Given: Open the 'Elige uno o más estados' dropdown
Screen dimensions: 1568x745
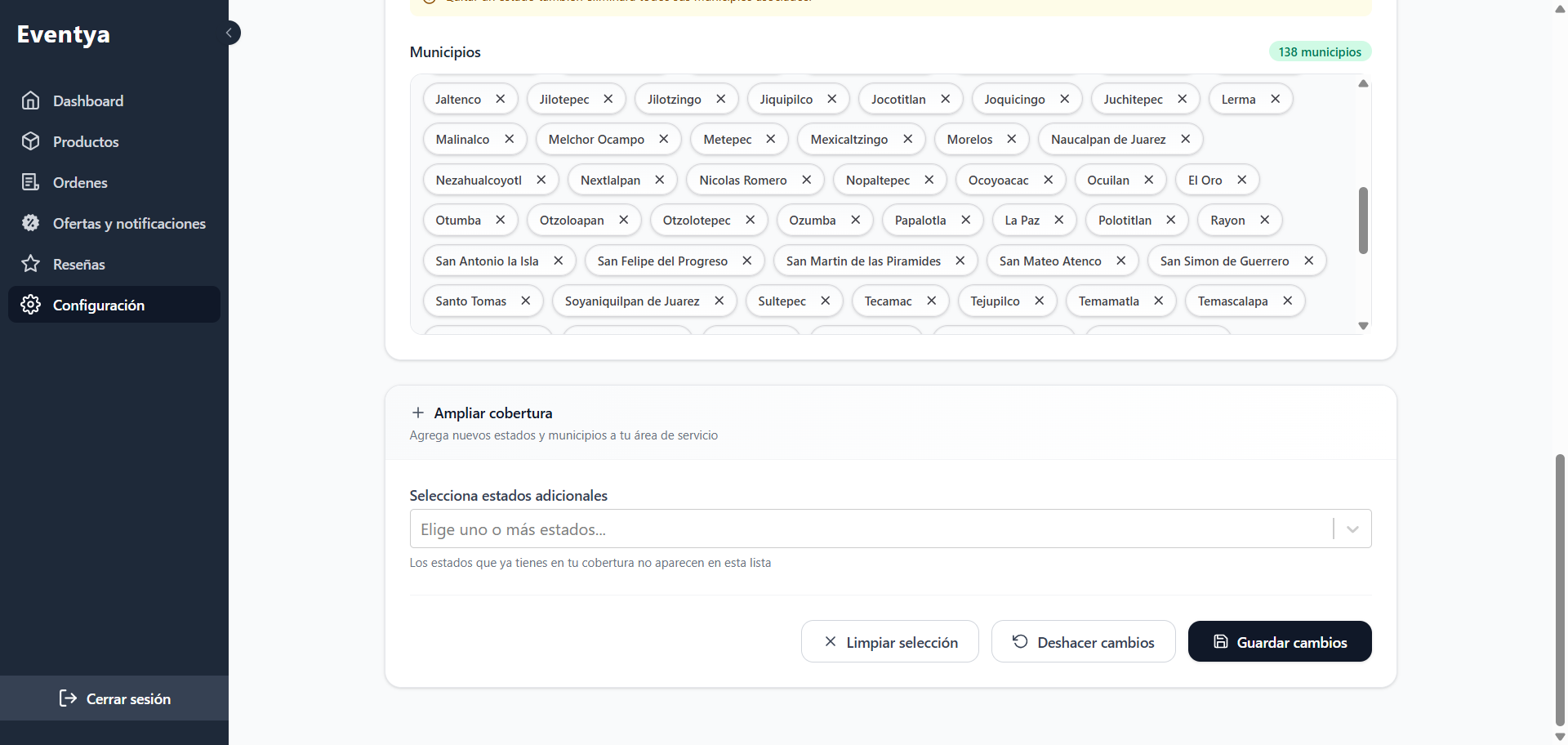Looking at the screenshot, I should 817,529.
